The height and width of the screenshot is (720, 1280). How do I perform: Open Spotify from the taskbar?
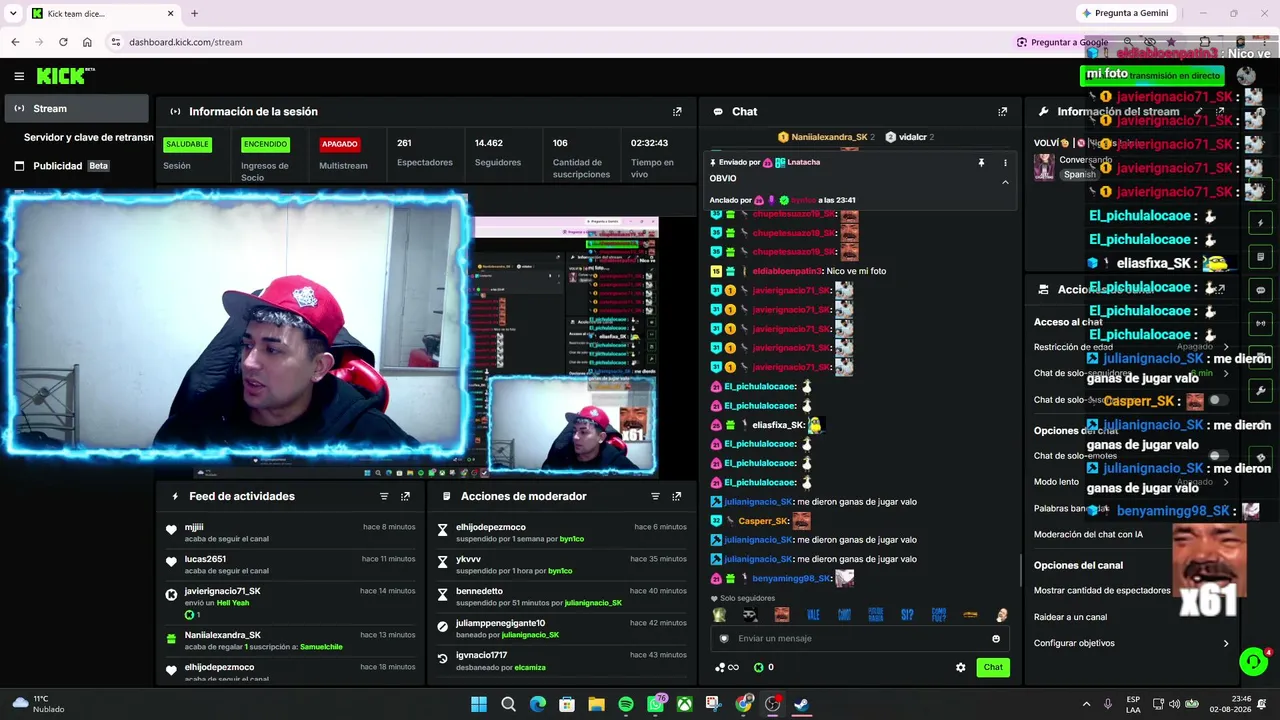point(626,704)
